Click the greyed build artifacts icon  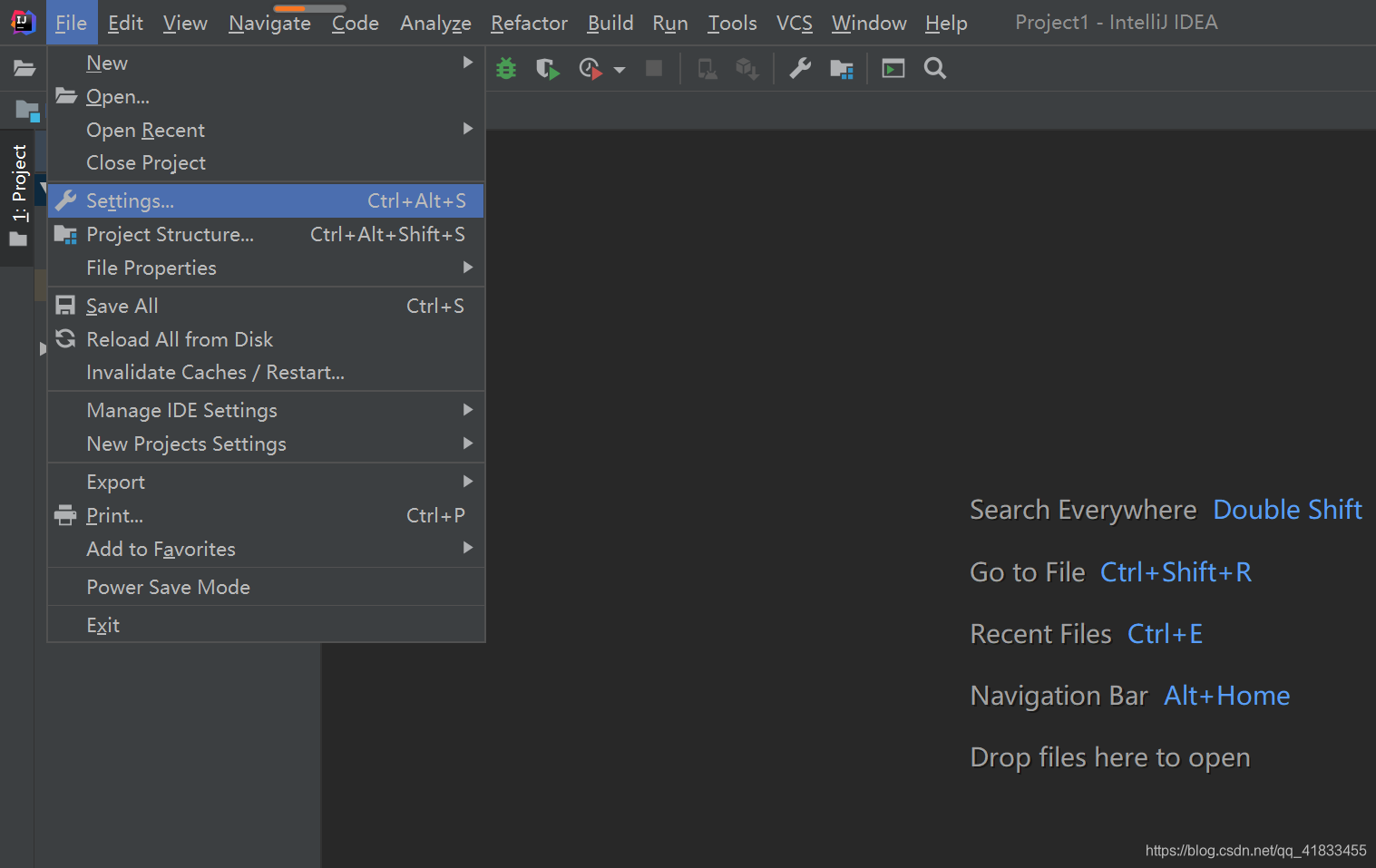(747, 68)
